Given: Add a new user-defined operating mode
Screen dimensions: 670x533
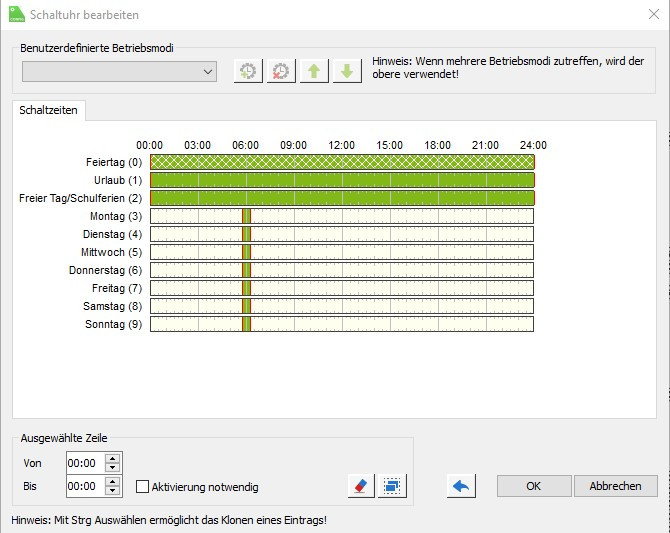Looking at the screenshot, I should click(248, 71).
